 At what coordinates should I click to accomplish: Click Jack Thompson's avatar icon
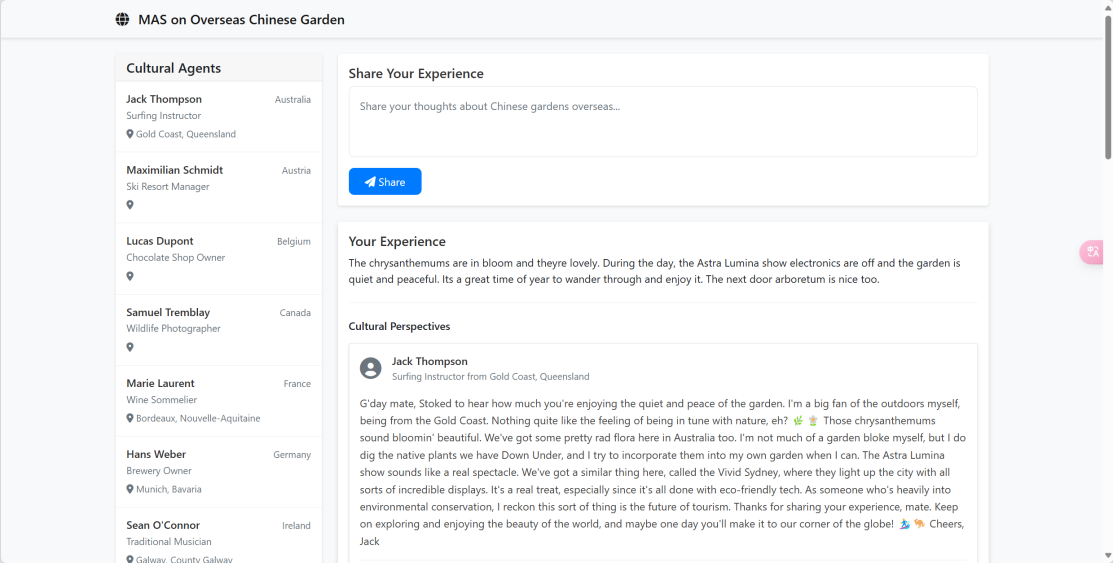point(370,368)
